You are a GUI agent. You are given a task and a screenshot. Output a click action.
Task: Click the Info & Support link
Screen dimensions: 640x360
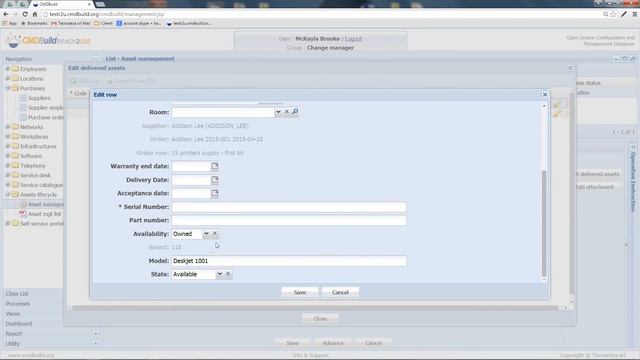coord(311,356)
